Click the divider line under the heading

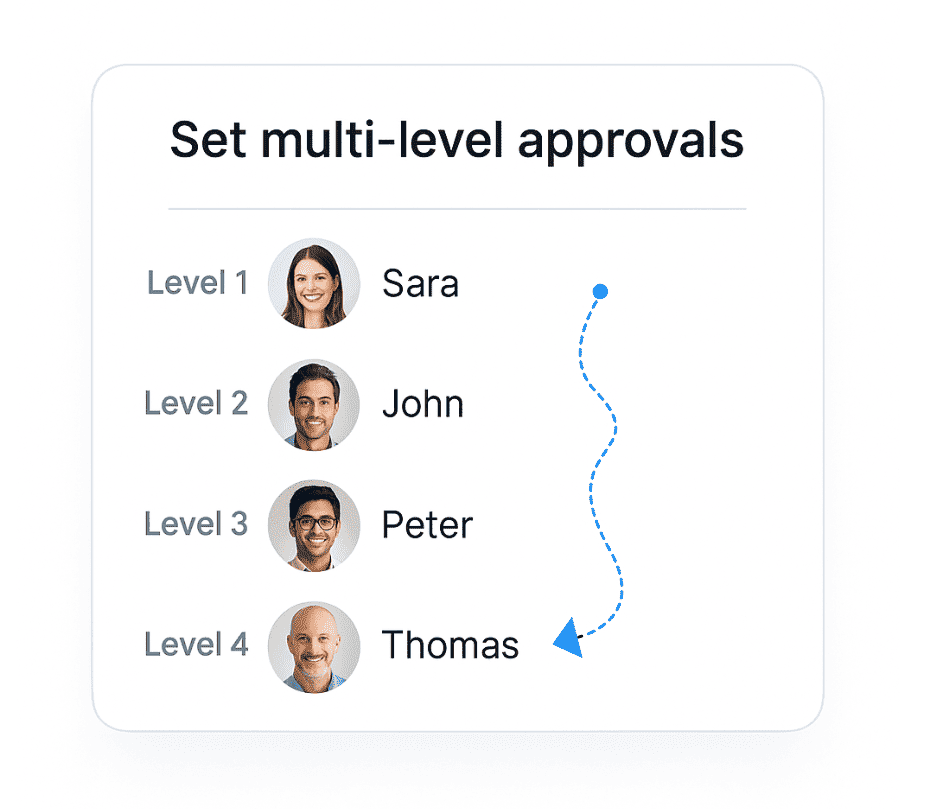point(457,209)
